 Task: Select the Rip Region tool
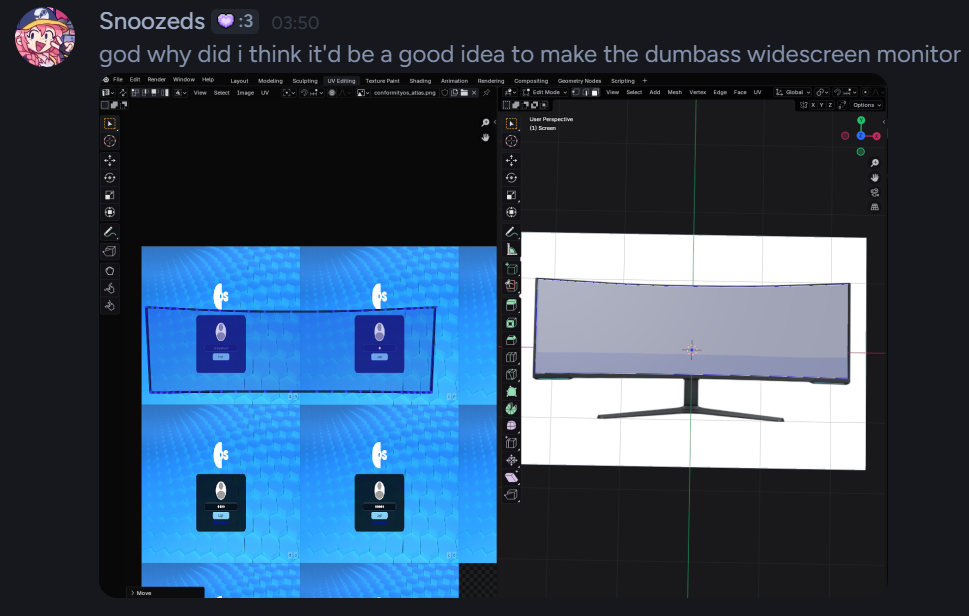pyautogui.click(x=511, y=494)
